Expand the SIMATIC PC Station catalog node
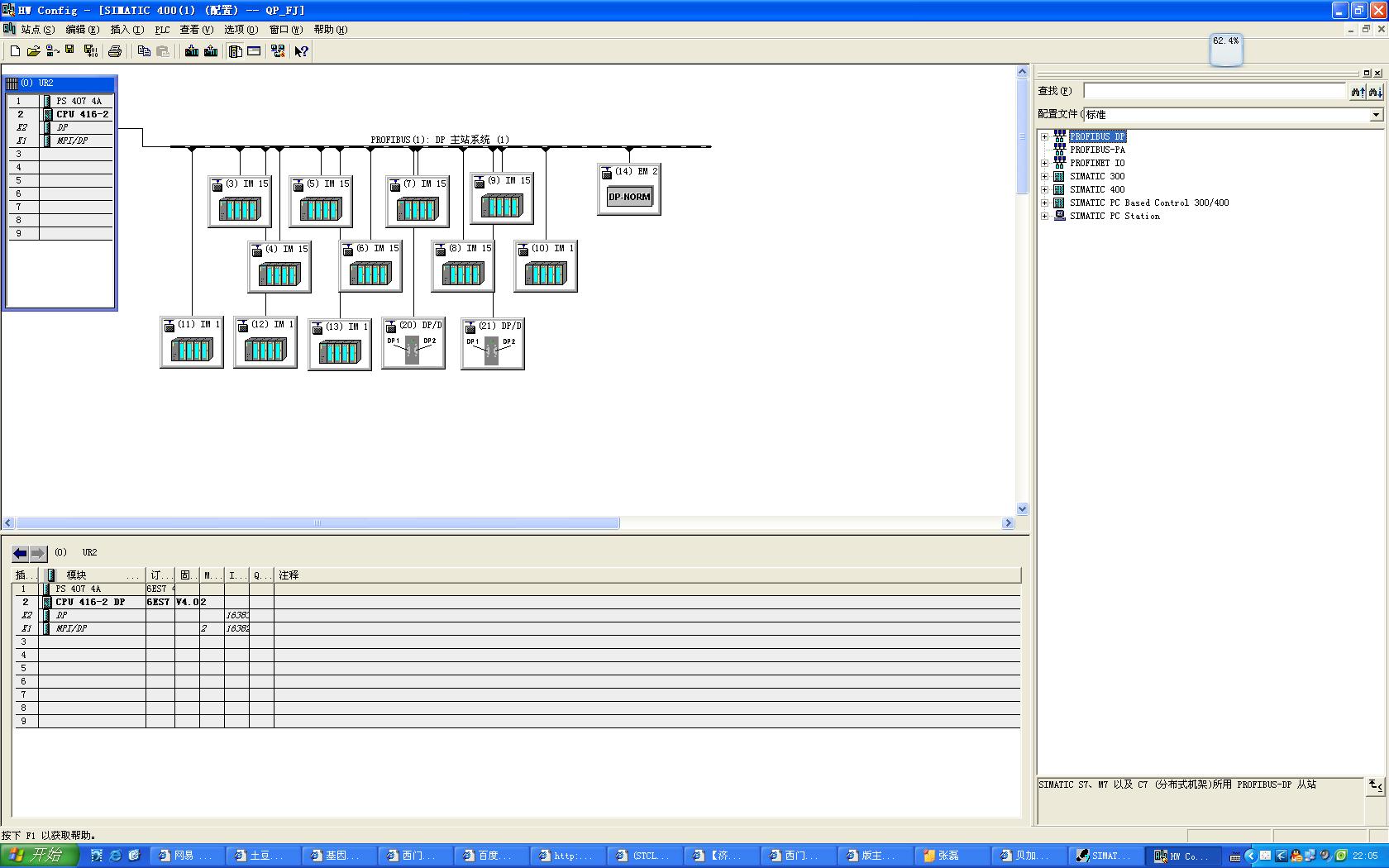This screenshot has width=1389, height=868. click(1044, 217)
